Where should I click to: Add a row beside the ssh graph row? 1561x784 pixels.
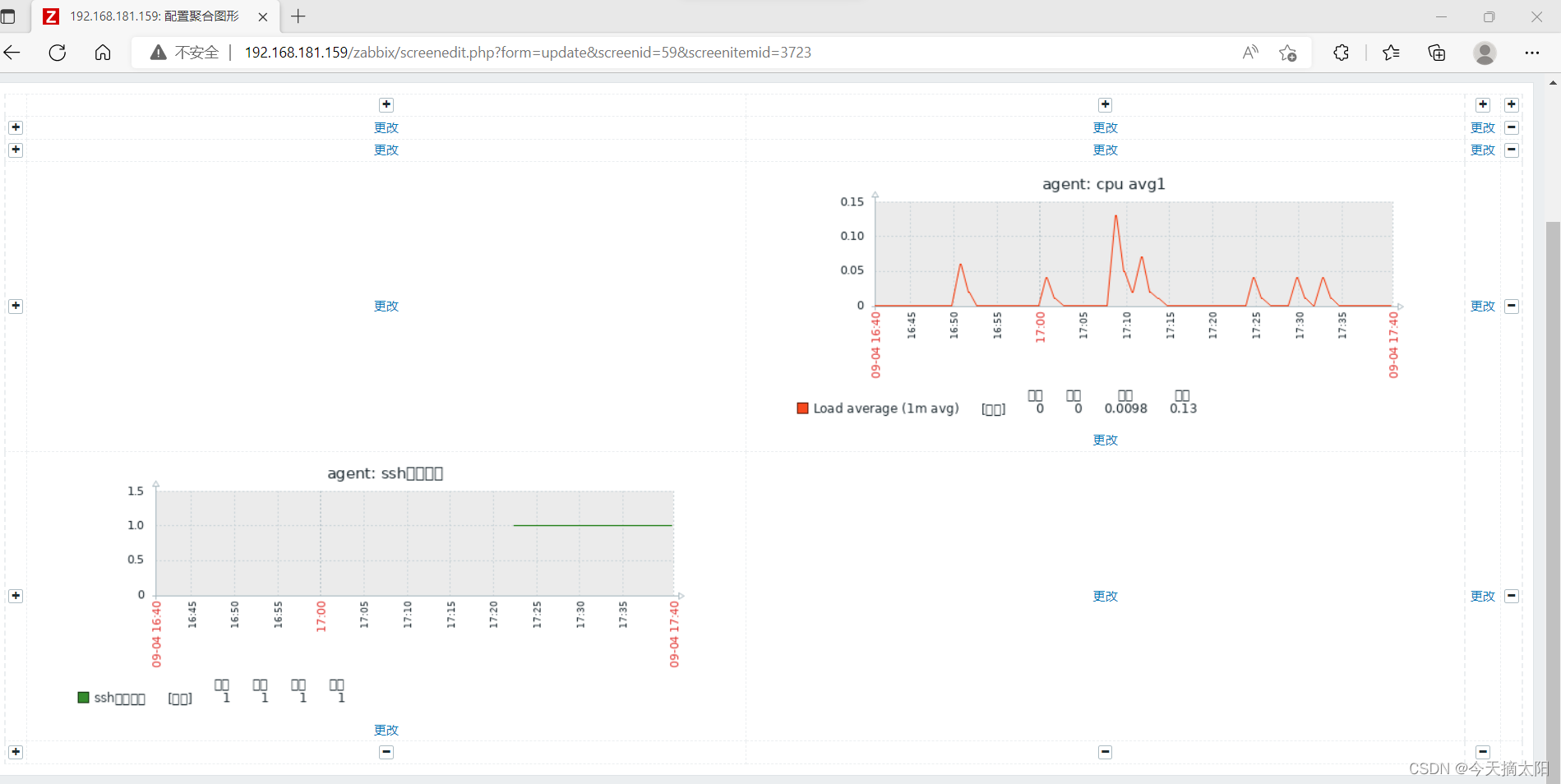[x=16, y=596]
